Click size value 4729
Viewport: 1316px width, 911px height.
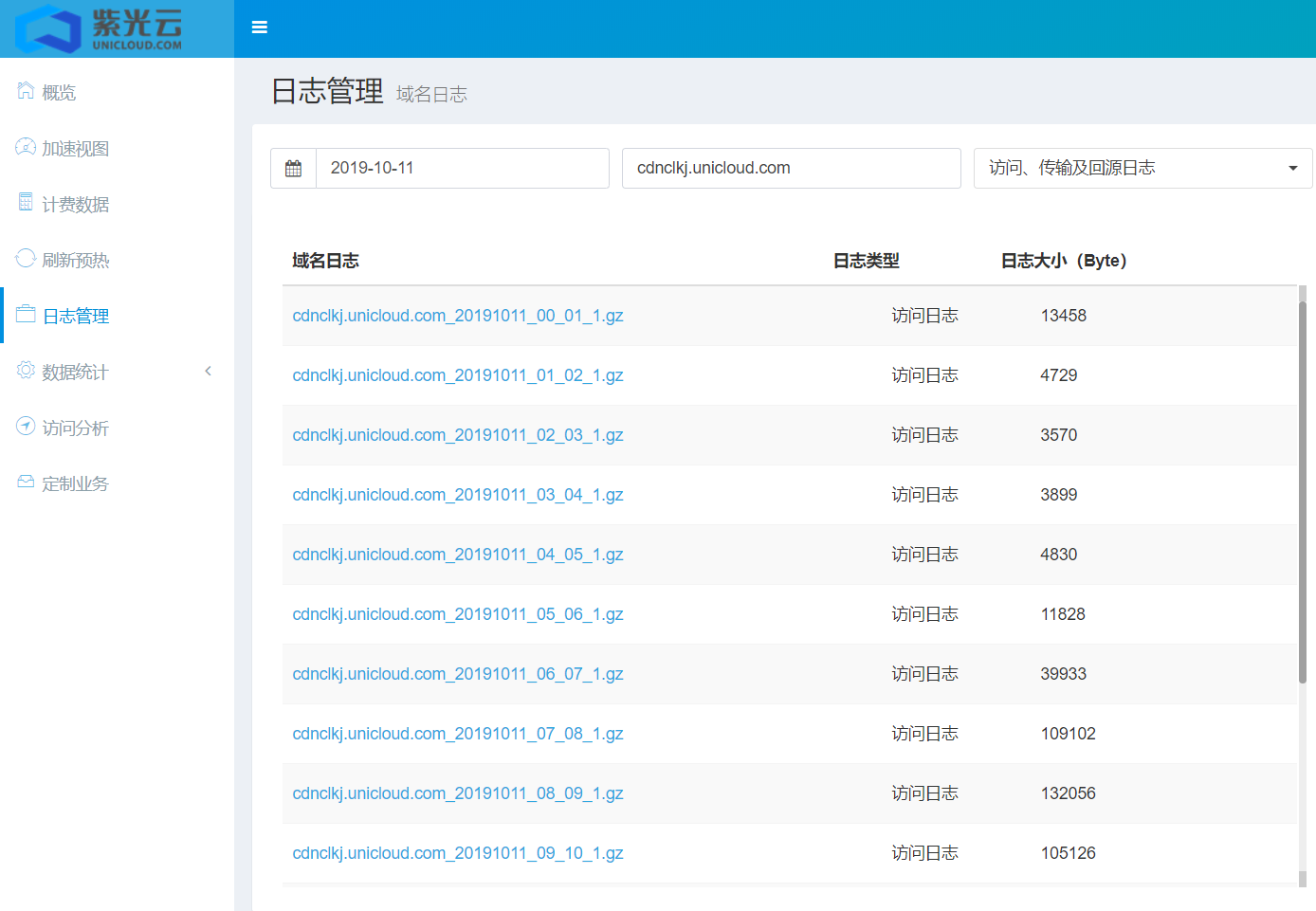[x=1059, y=375]
